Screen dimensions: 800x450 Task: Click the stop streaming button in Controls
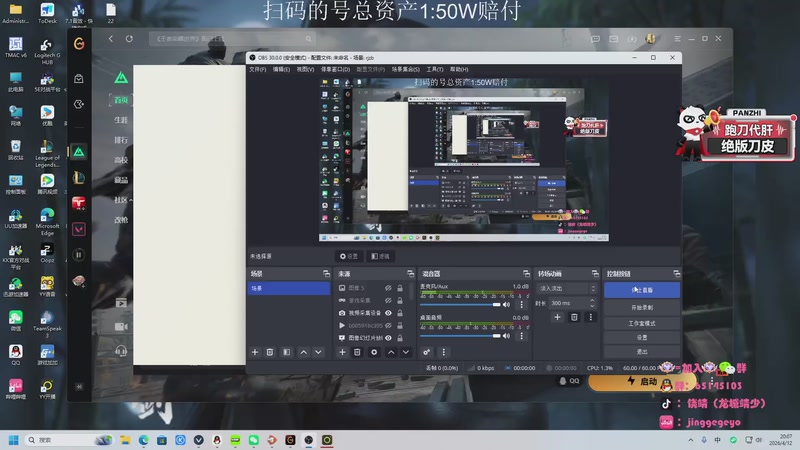tap(642, 290)
